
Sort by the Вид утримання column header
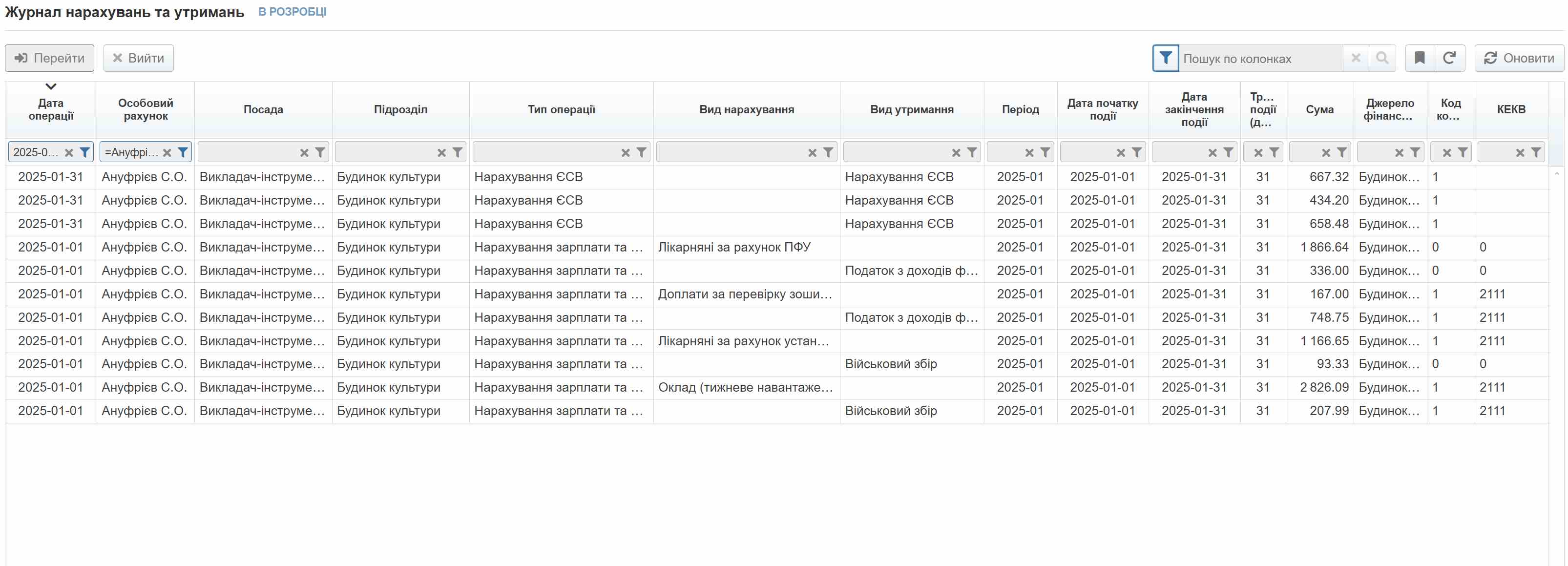[912, 109]
